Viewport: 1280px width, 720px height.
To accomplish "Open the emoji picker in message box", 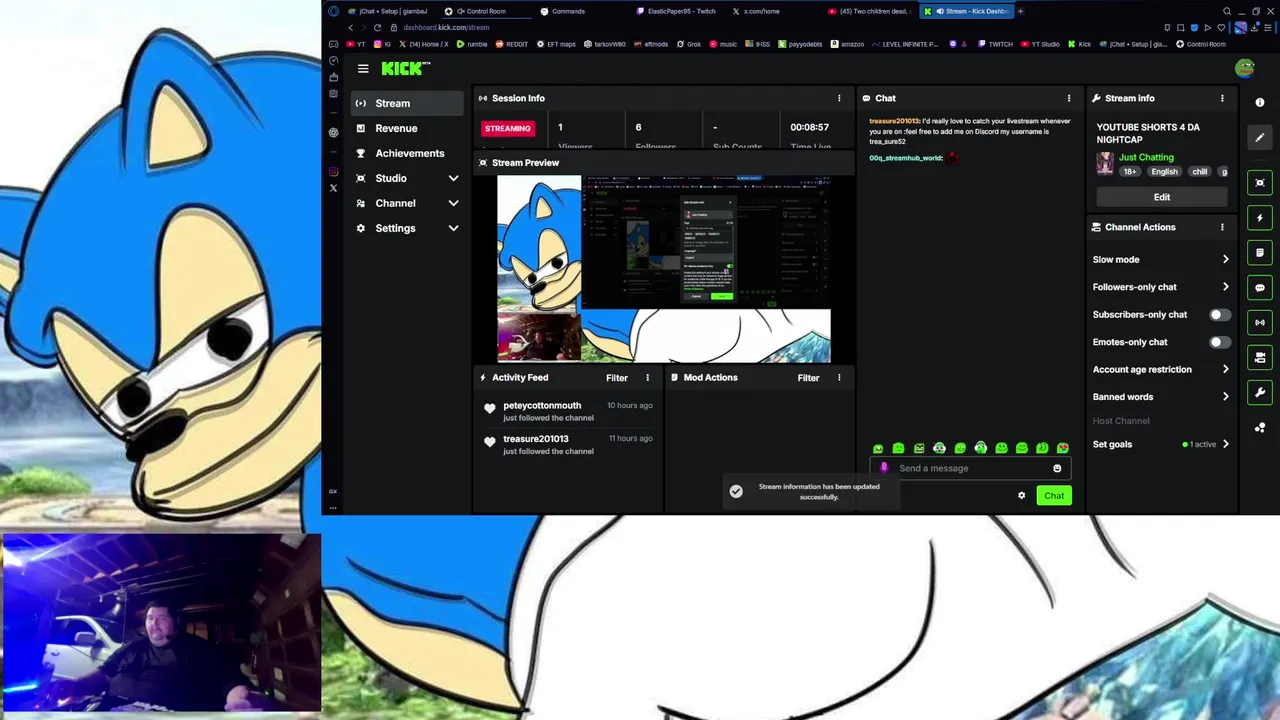I will point(1057,468).
